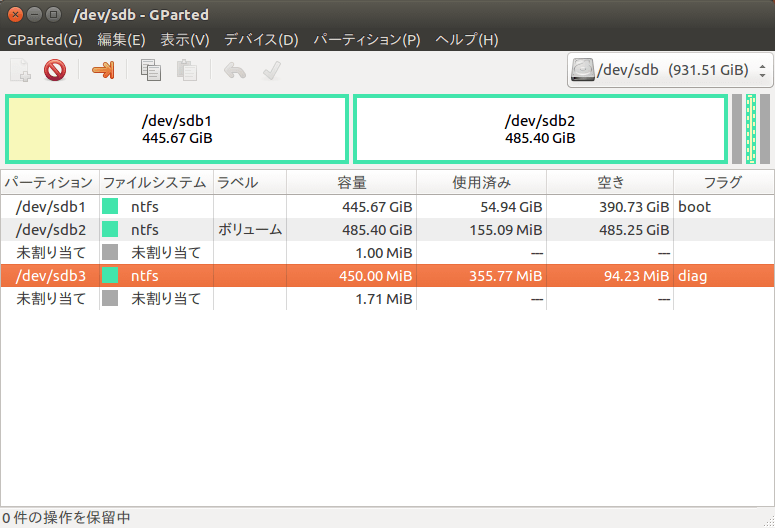
Task: Click the 450.00 MiB size cell
Action: pos(351,275)
